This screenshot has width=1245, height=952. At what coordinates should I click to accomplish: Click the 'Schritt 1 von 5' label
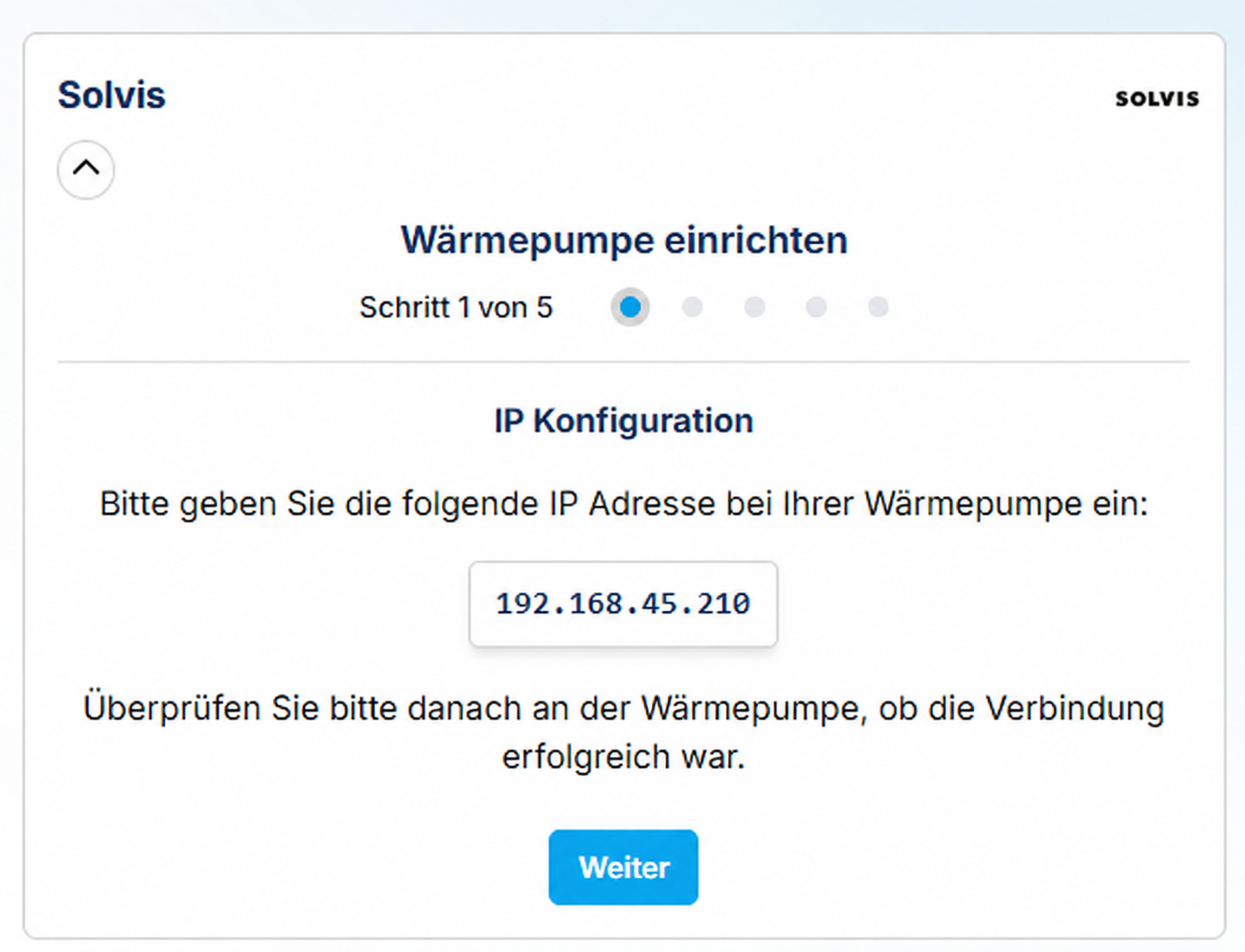pyautogui.click(x=456, y=307)
